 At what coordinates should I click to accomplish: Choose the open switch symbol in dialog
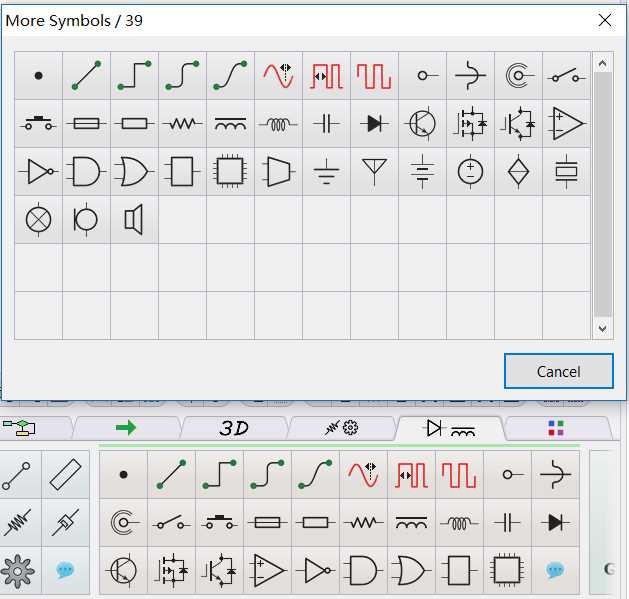pyautogui.click(x=566, y=75)
